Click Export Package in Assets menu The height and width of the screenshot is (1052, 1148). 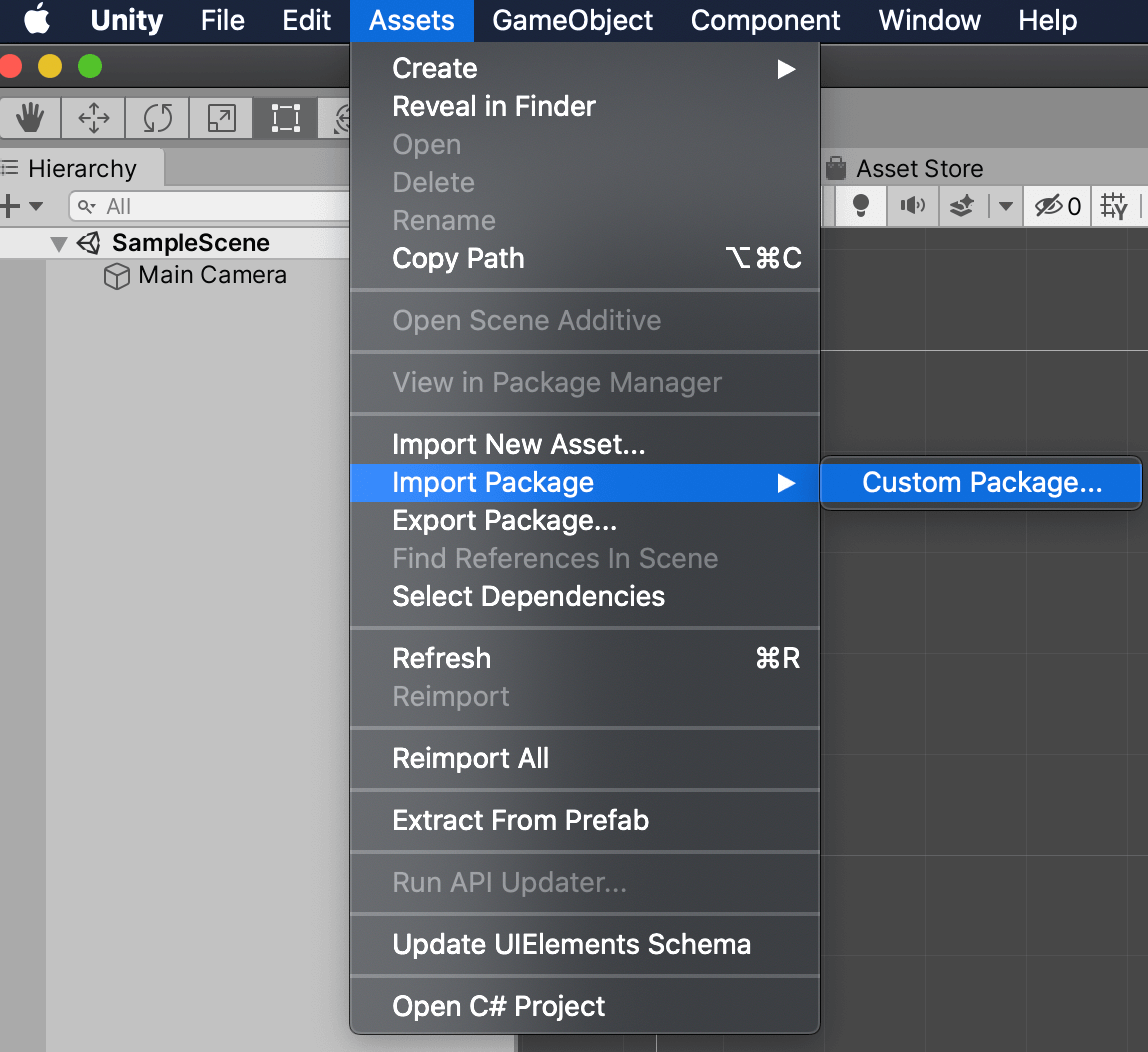(x=504, y=521)
